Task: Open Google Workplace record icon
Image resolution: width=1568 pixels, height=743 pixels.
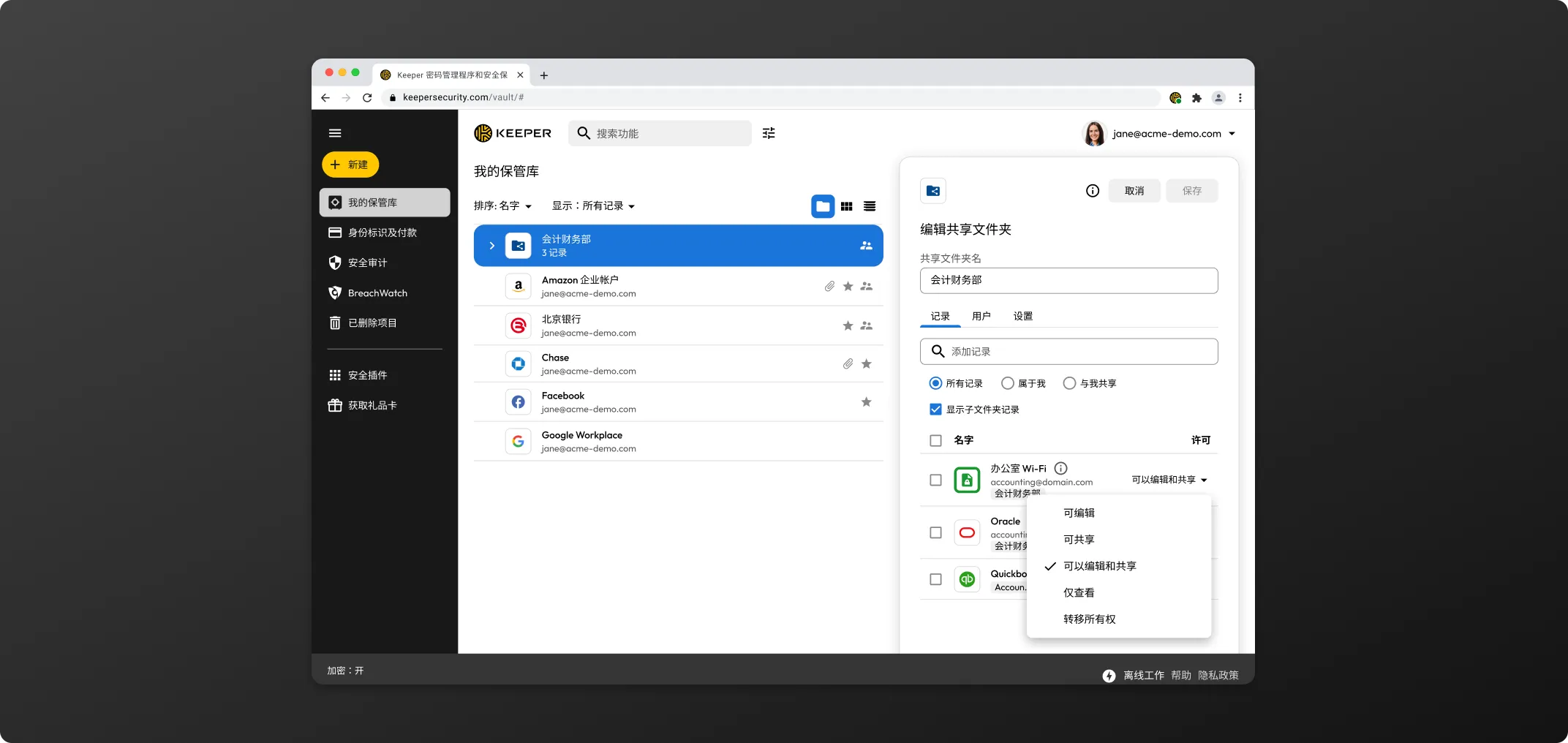Action: coord(519,442)
